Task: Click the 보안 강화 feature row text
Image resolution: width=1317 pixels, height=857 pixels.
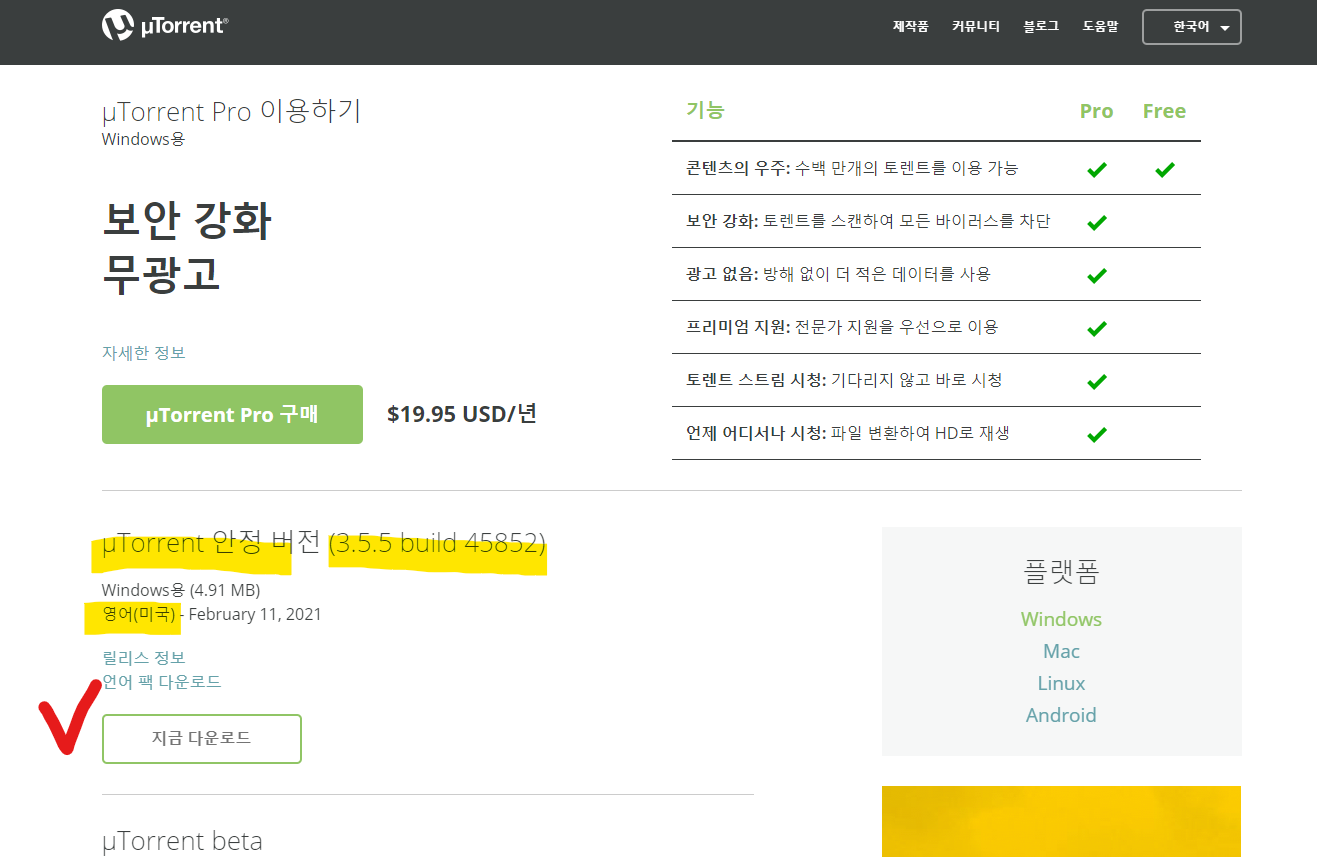Action: point(868,221)
